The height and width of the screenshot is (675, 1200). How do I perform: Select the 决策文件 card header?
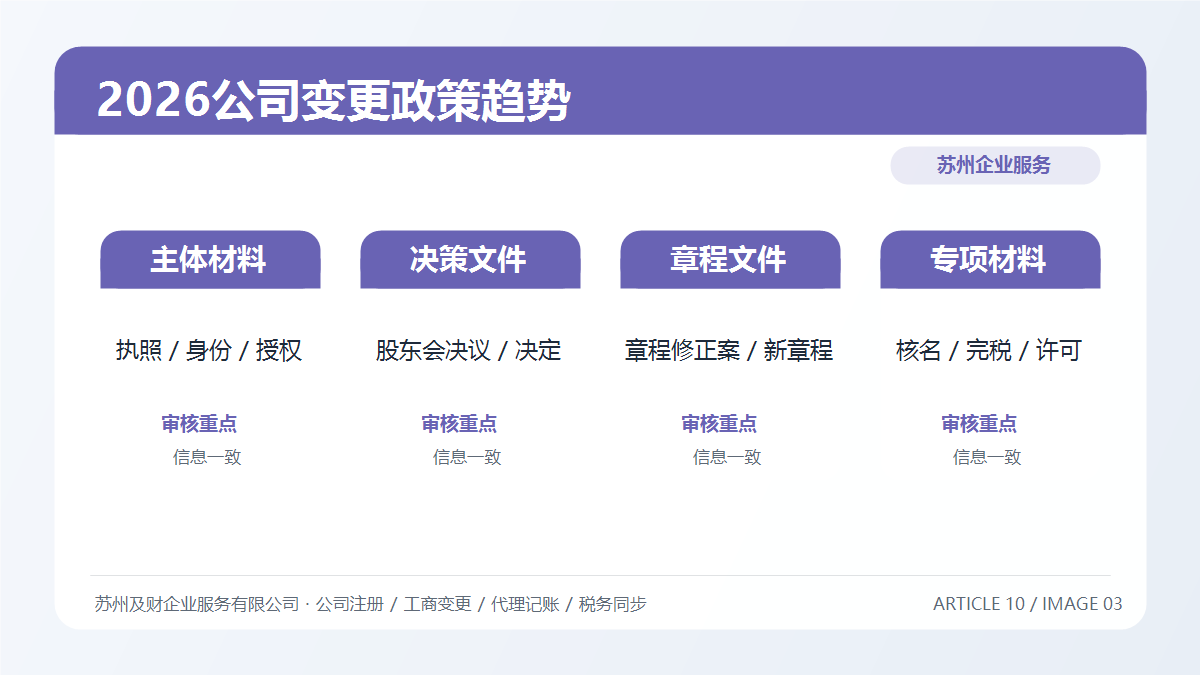(x=470, y=260)
